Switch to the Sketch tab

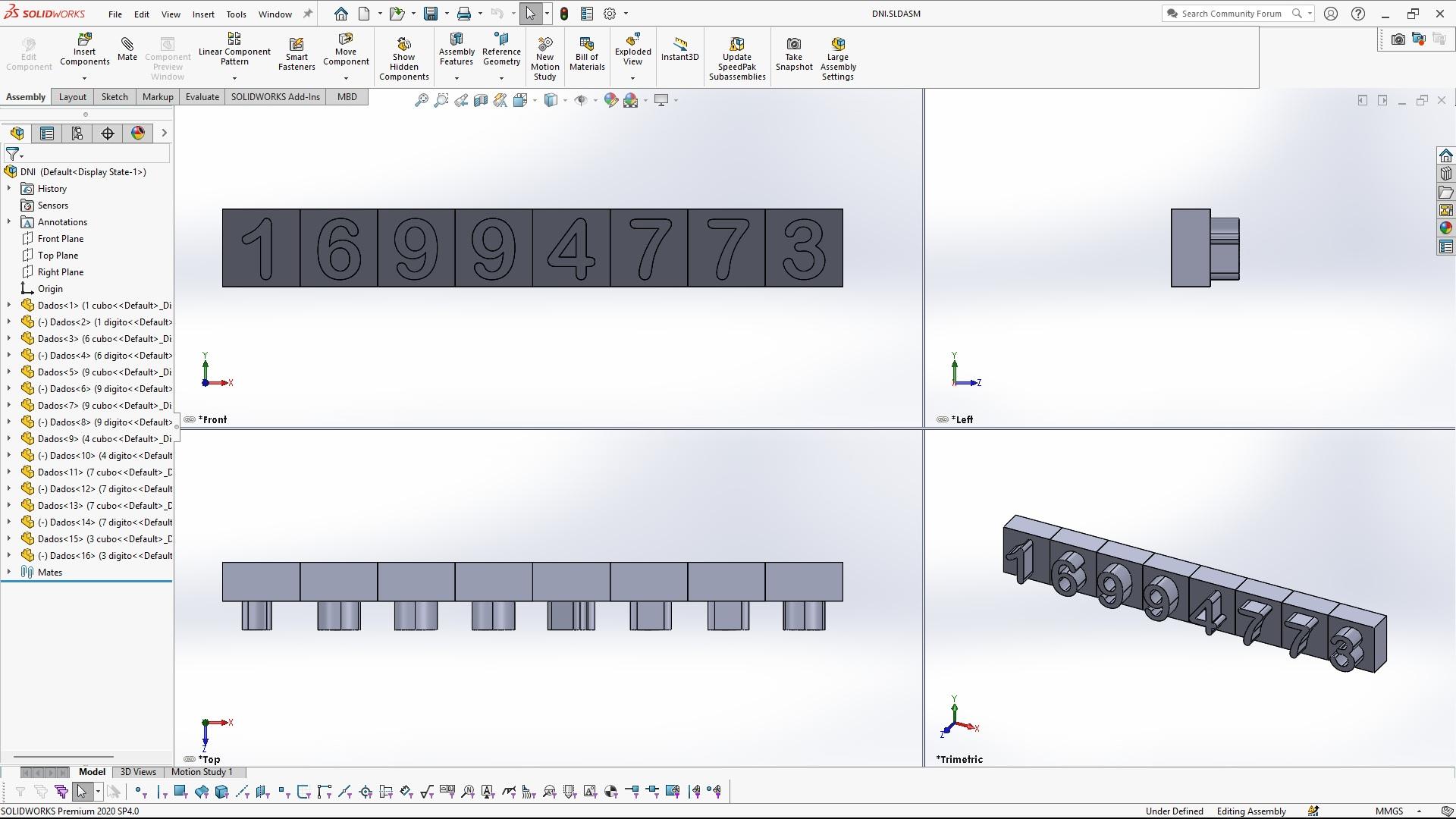click(115, 97)
